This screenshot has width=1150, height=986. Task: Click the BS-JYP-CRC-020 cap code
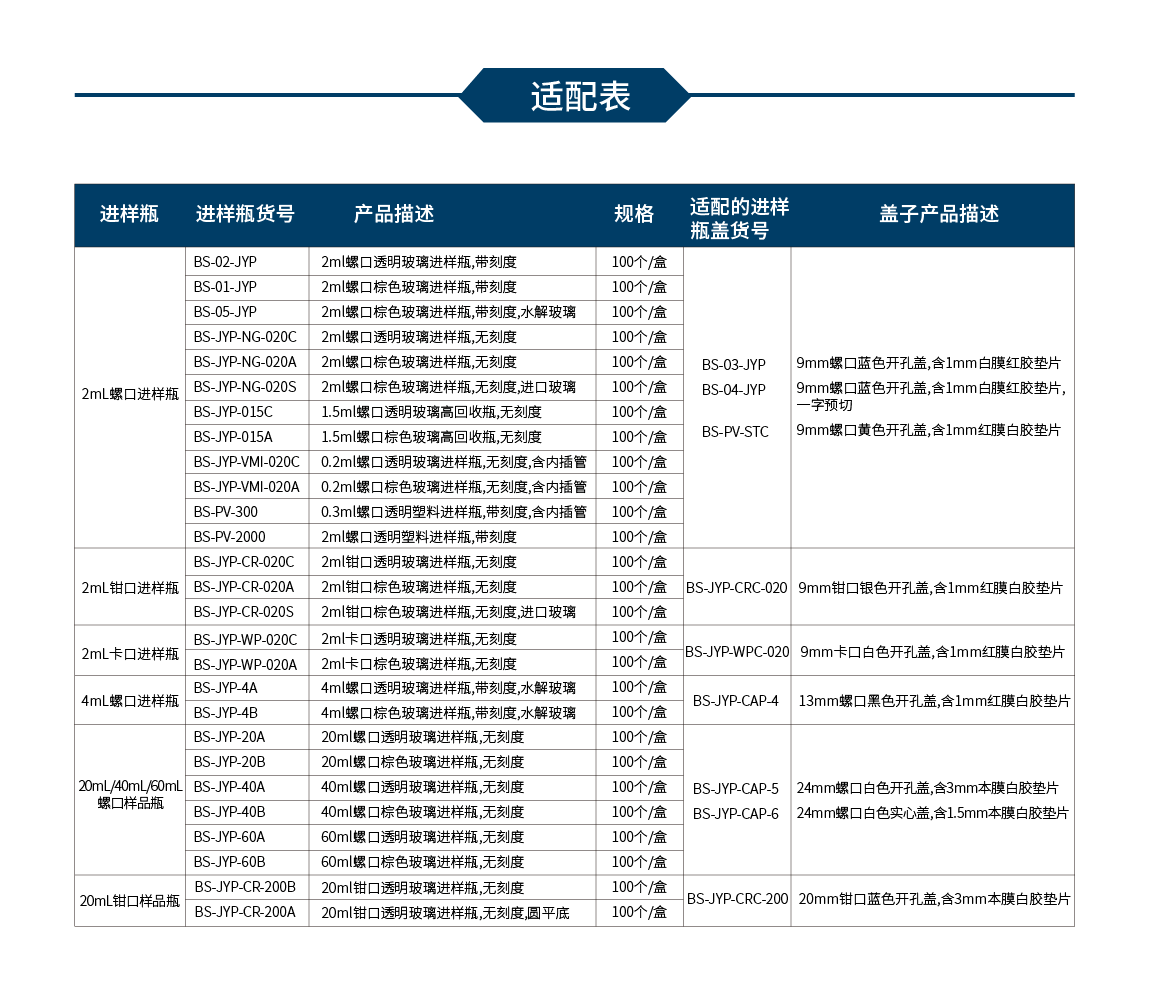click(736, 588)
